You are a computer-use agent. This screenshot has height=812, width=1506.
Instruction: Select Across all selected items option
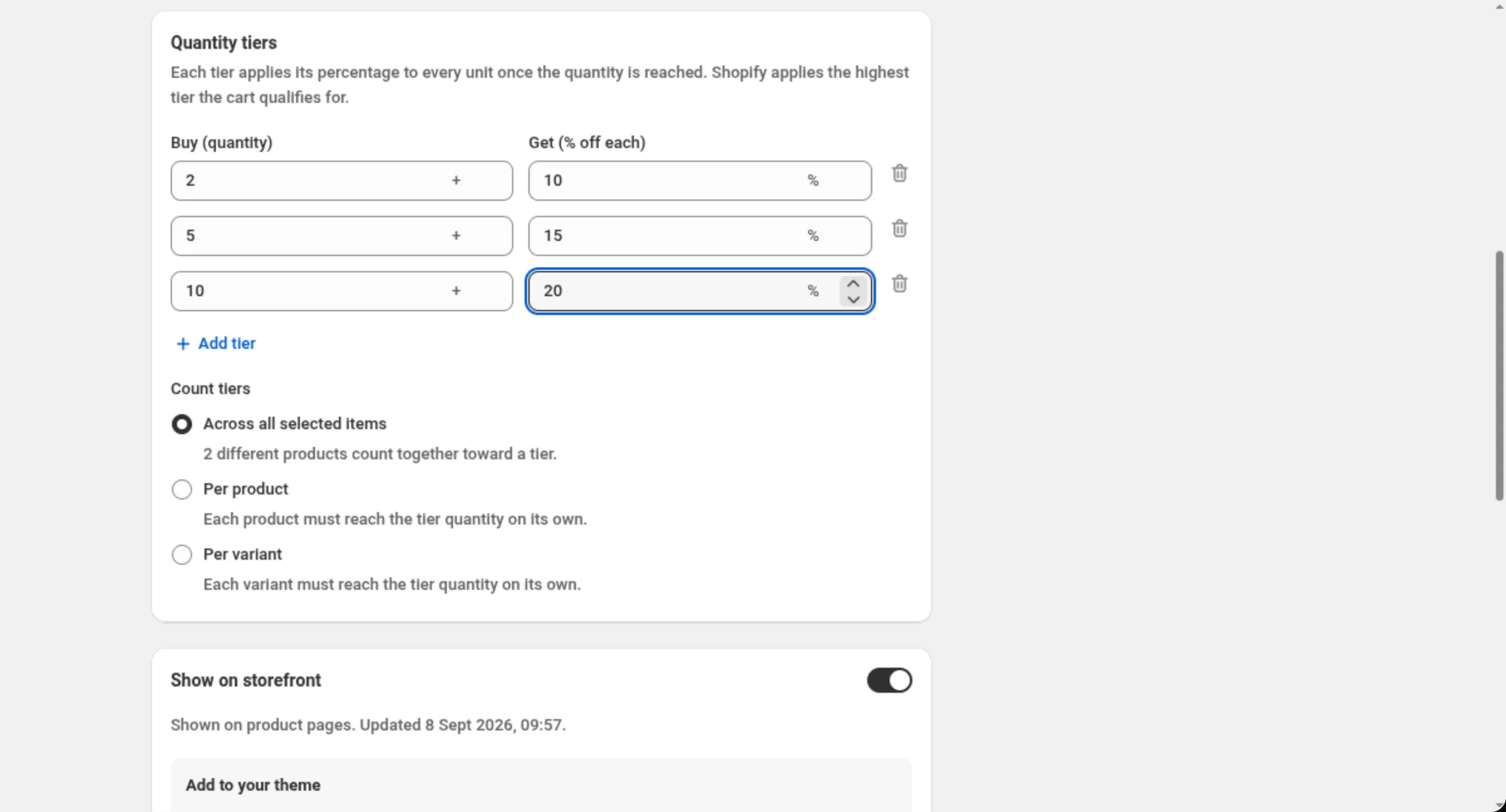point(182,424)
